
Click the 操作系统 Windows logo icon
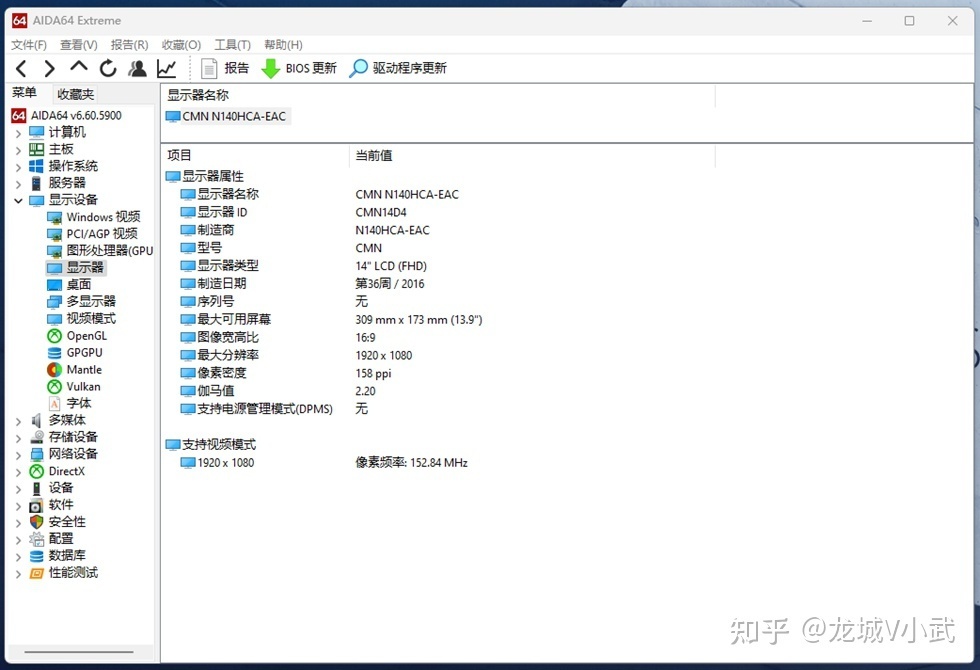click(37, 166)
